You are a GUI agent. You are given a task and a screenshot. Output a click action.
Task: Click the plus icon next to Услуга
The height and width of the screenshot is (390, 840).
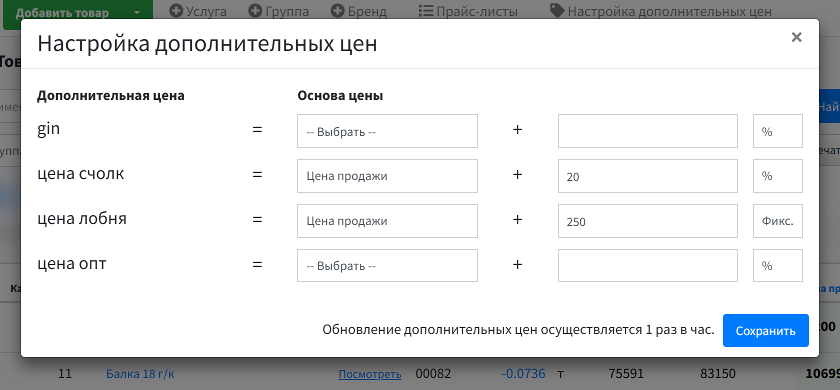(x=176, y=11)
